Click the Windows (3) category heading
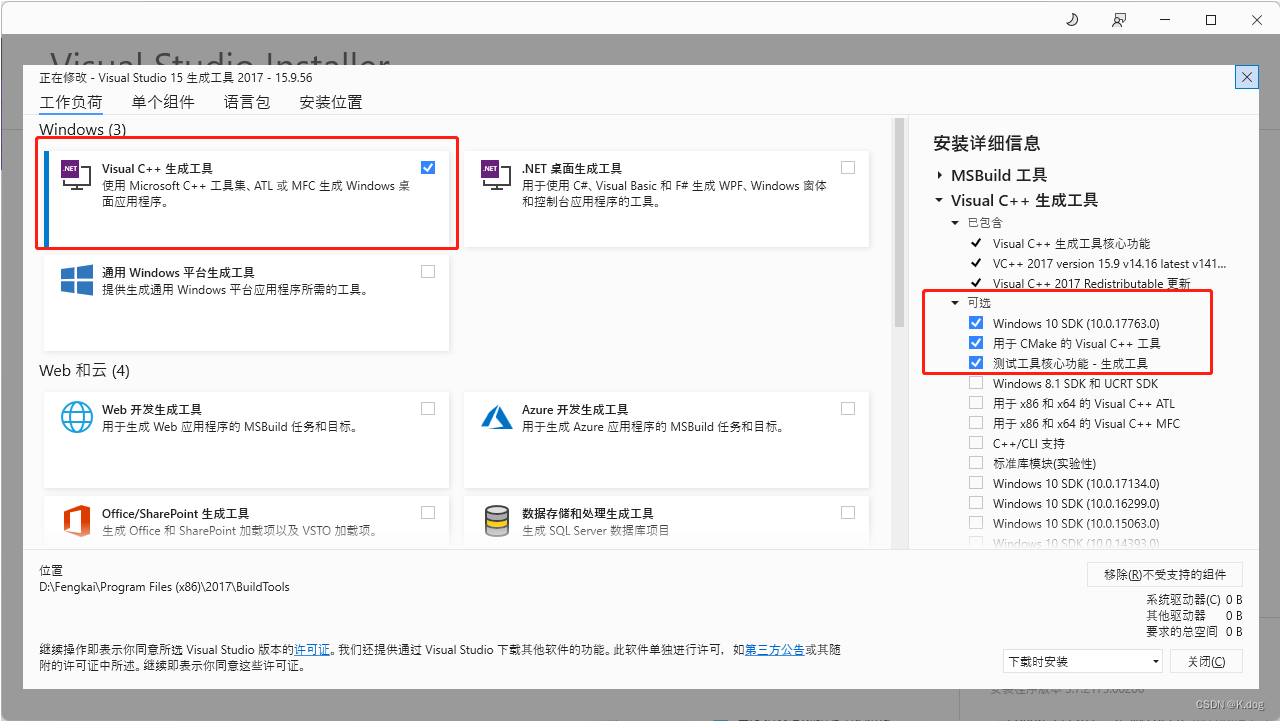This screenshot has height=721, width=1280. (83, 129)
